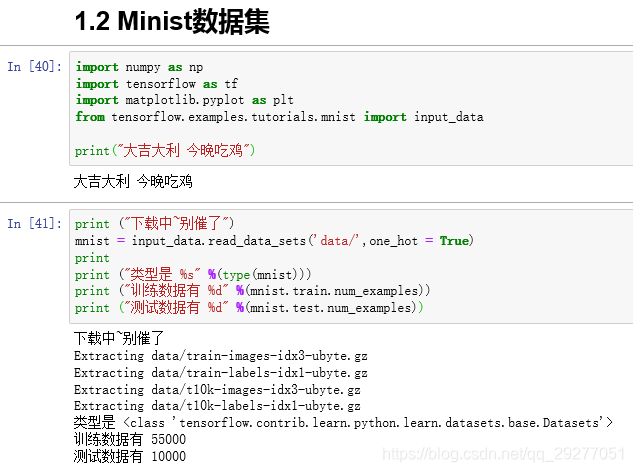
Task: Click the line importing matplotlib.pyplot as plt
Action: tap(184, 100)
